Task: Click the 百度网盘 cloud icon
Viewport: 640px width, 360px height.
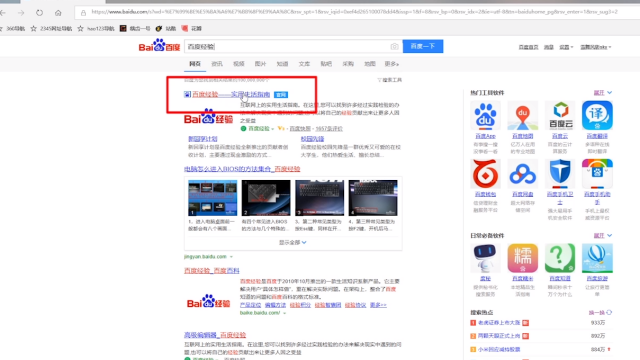Action: pos(522,174)
